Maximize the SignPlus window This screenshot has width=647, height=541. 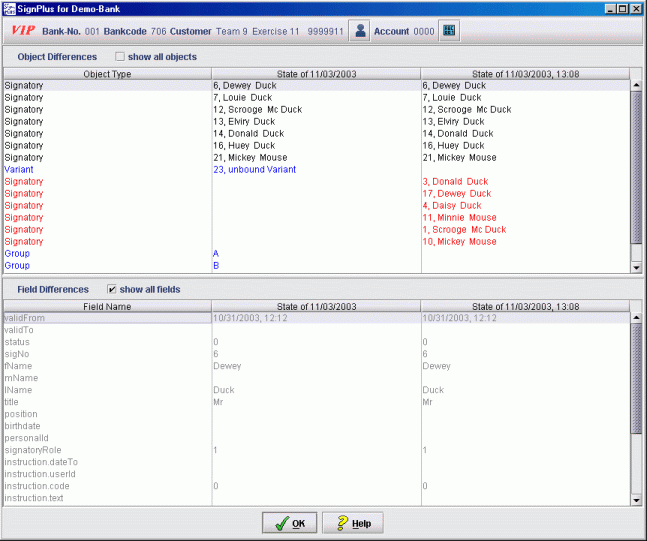pyautogui.click(x=622, y=8)
